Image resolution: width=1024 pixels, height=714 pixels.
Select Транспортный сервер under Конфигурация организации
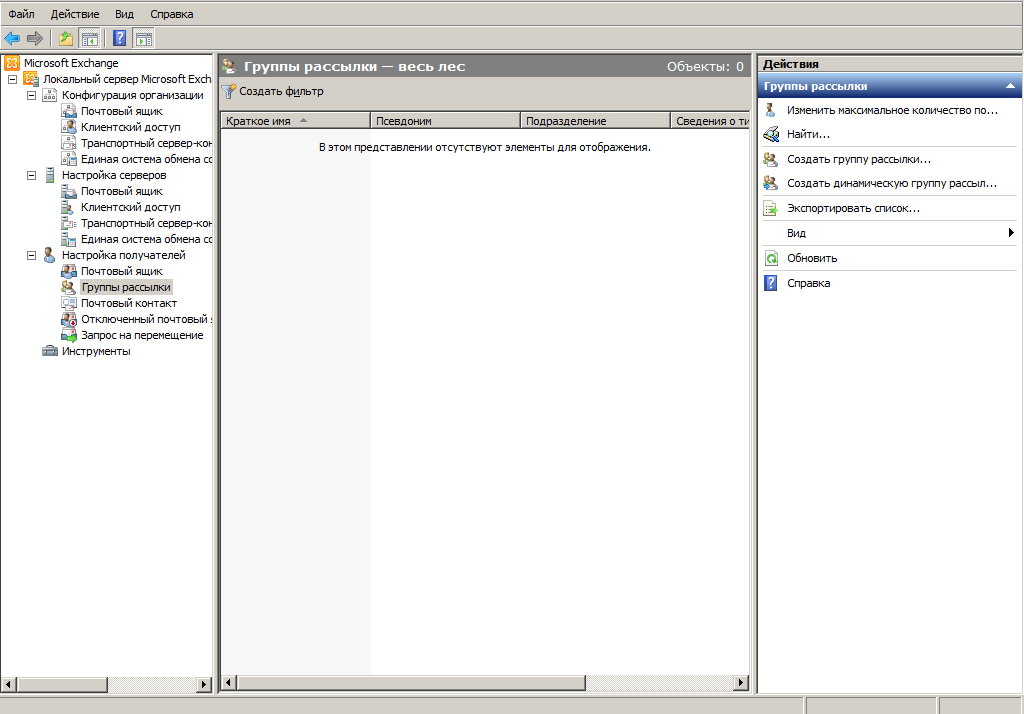(x=146, y=143)
